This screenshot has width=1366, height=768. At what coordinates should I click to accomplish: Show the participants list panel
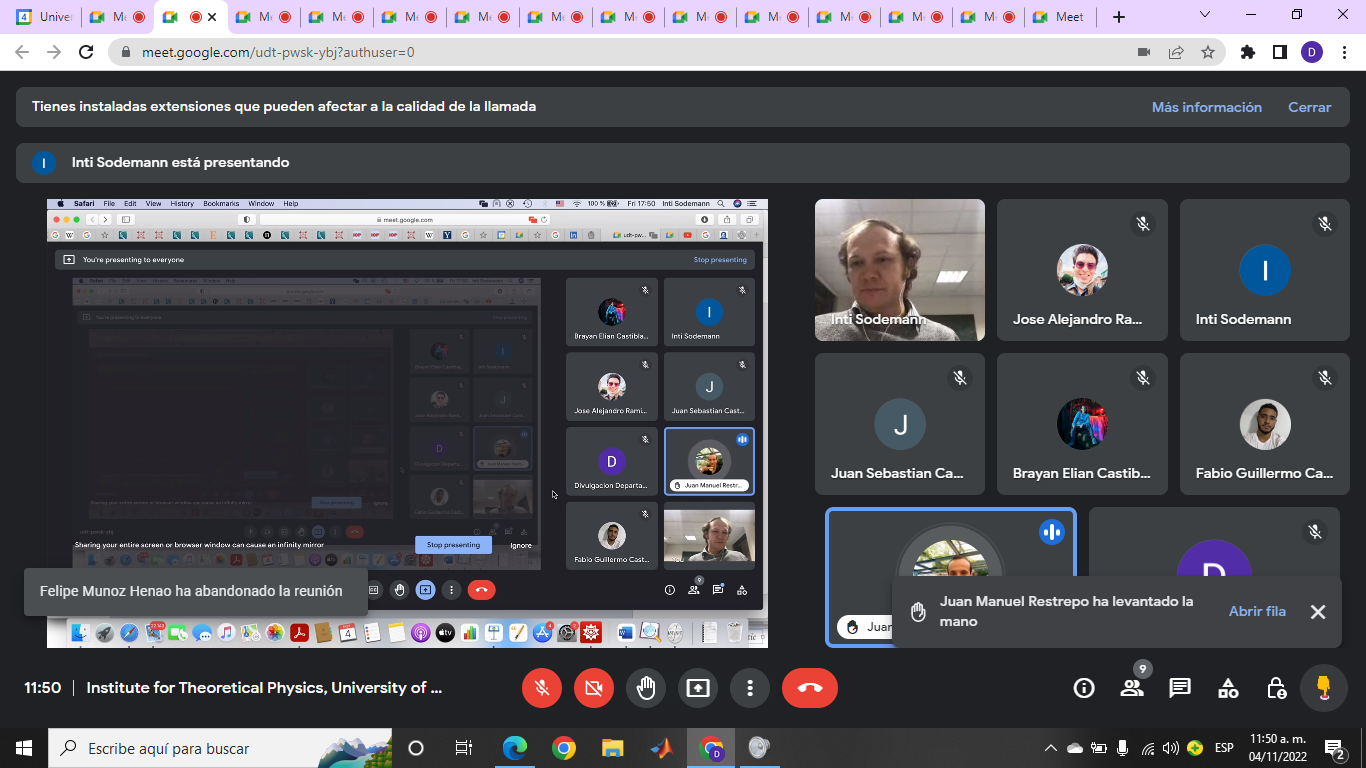click(1132, 688)
